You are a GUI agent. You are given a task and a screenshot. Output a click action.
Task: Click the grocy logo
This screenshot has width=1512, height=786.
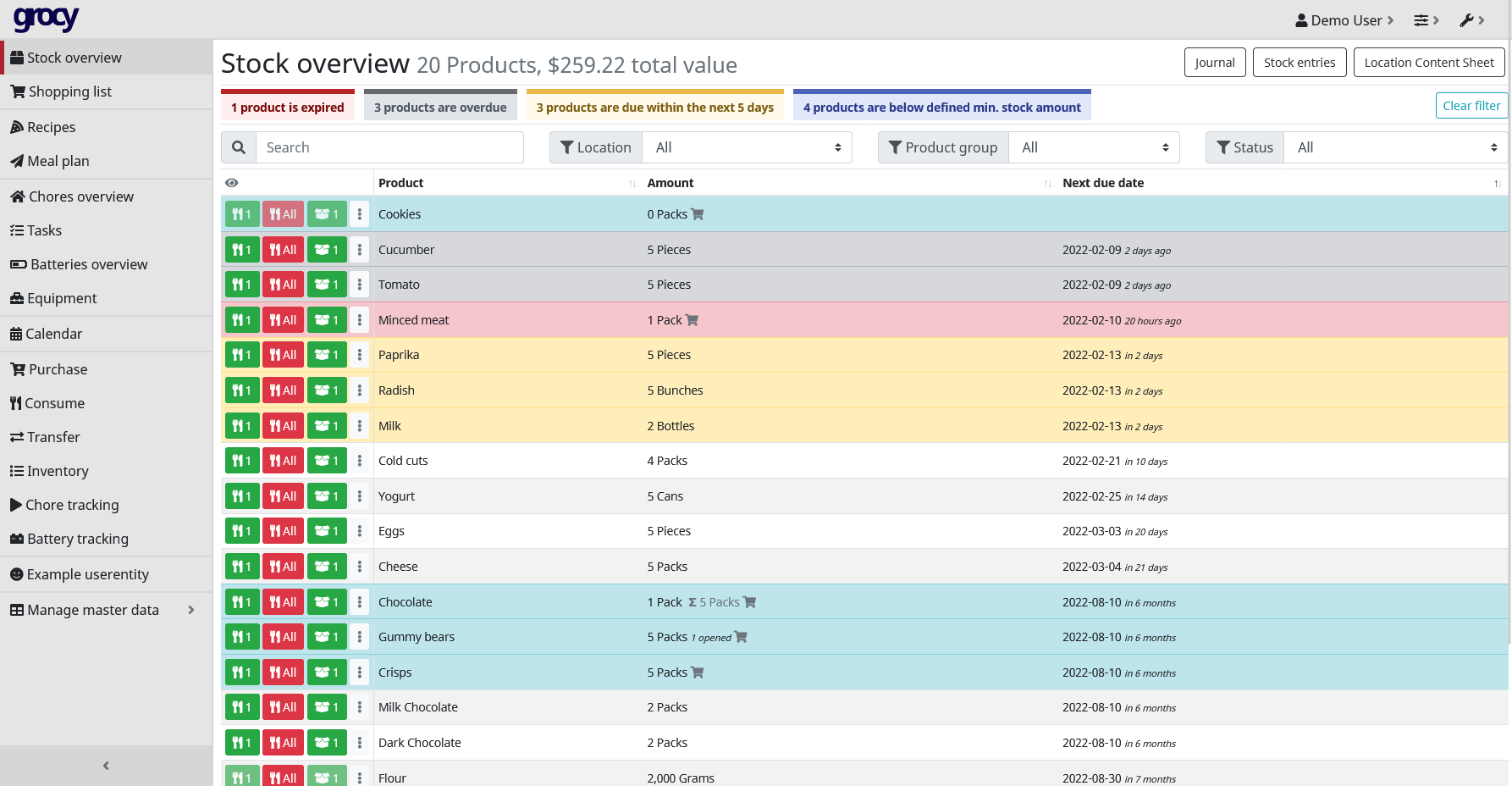(x=46, y=19)
